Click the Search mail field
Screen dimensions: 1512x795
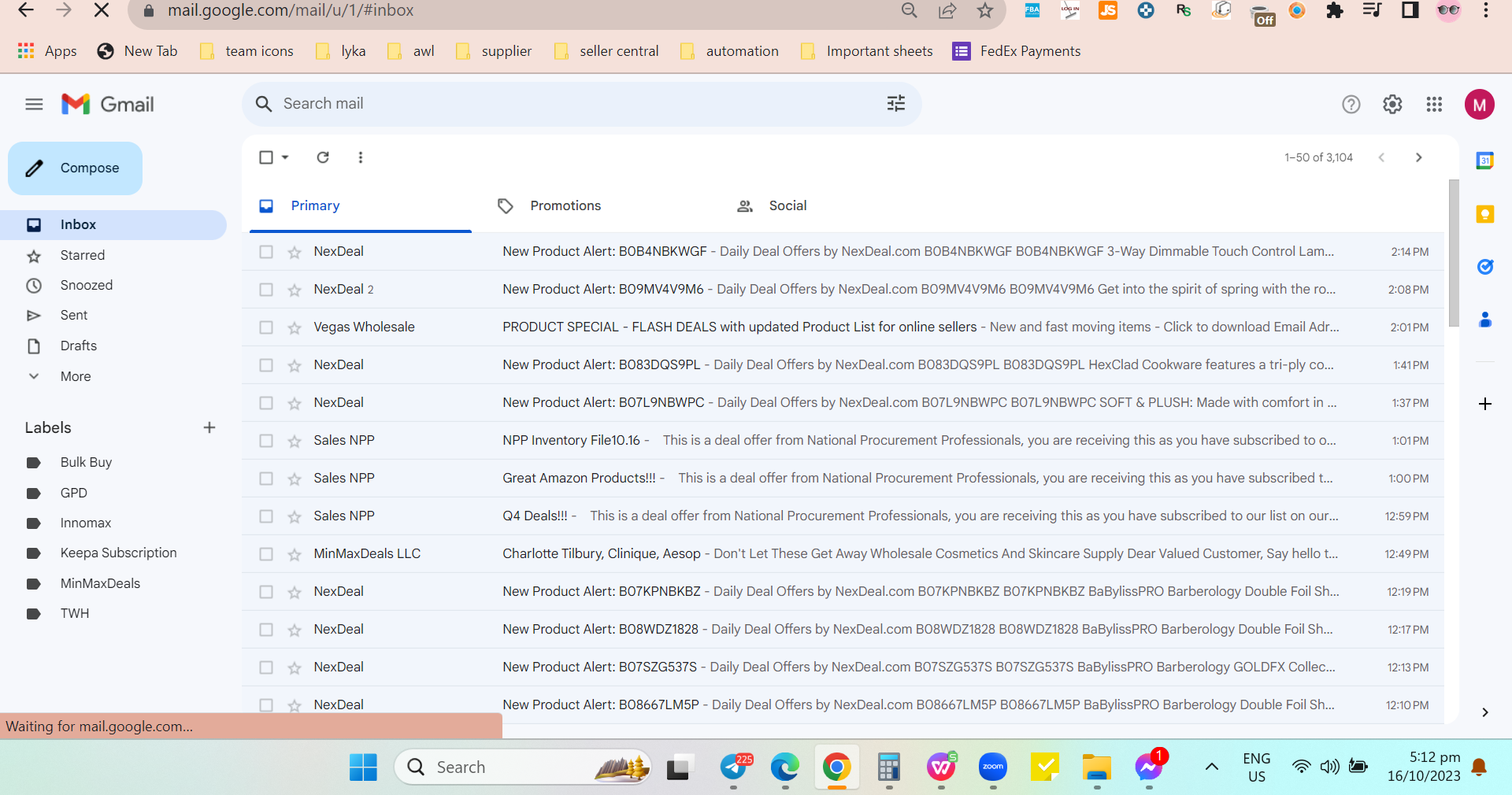[581, 104]
